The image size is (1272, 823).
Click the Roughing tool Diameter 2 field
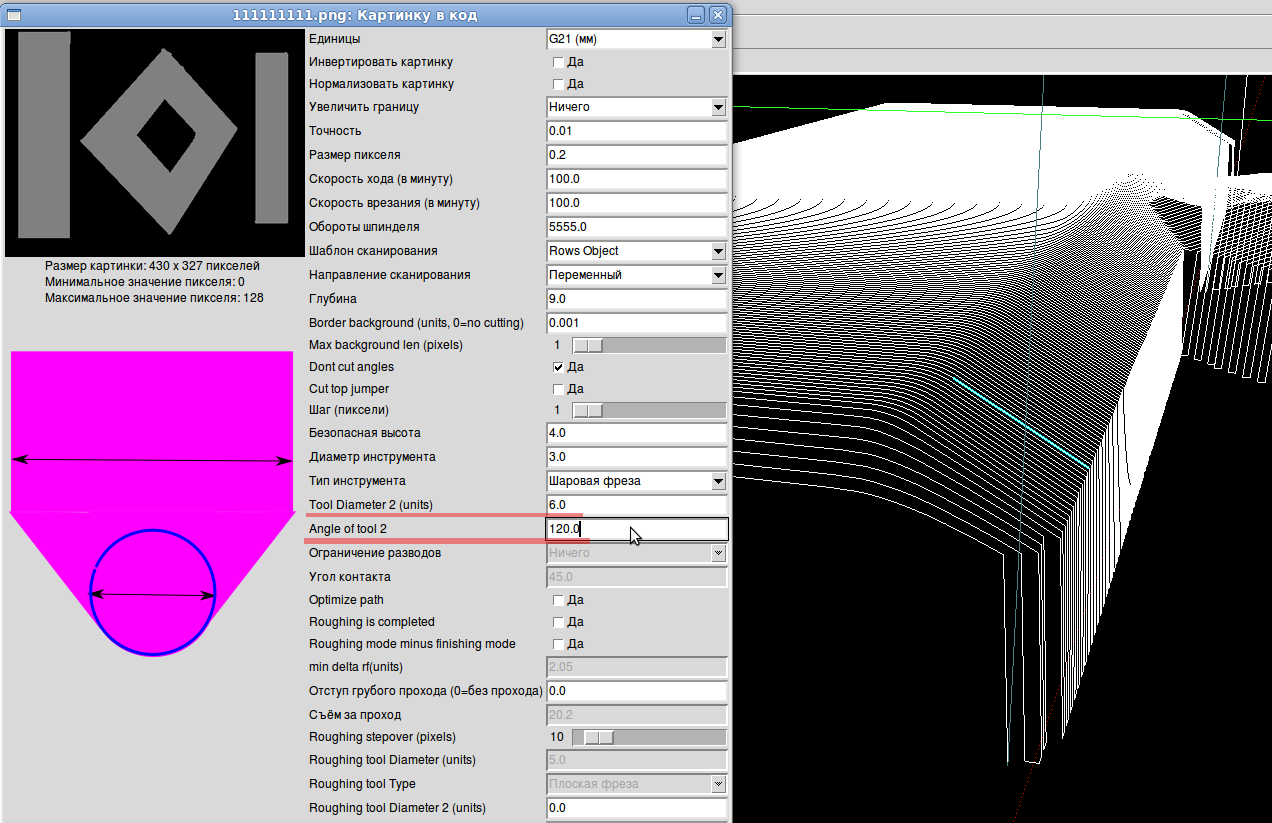click(x=636, y=808)
